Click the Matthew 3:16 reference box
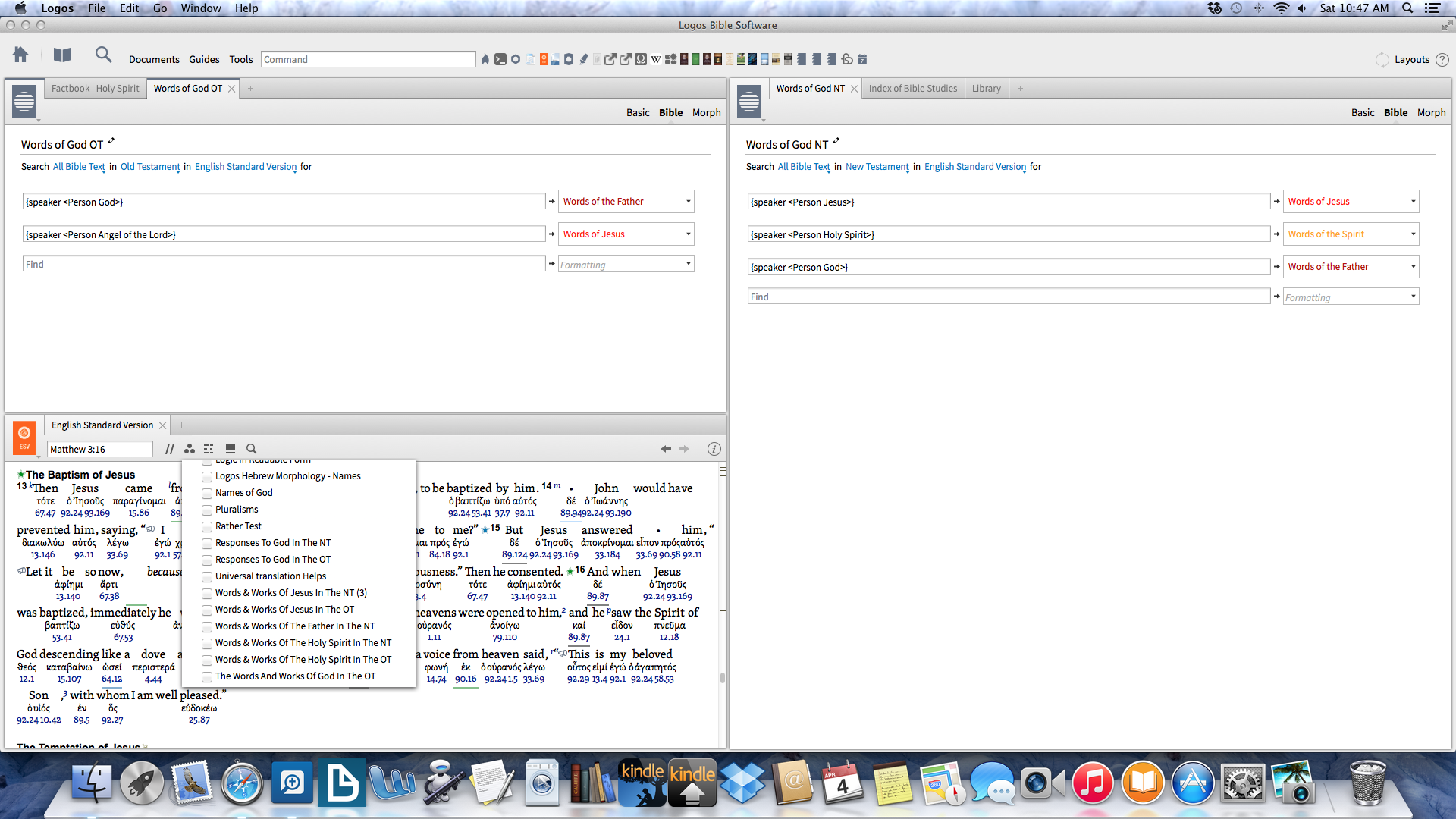 (x=100, y=450)
